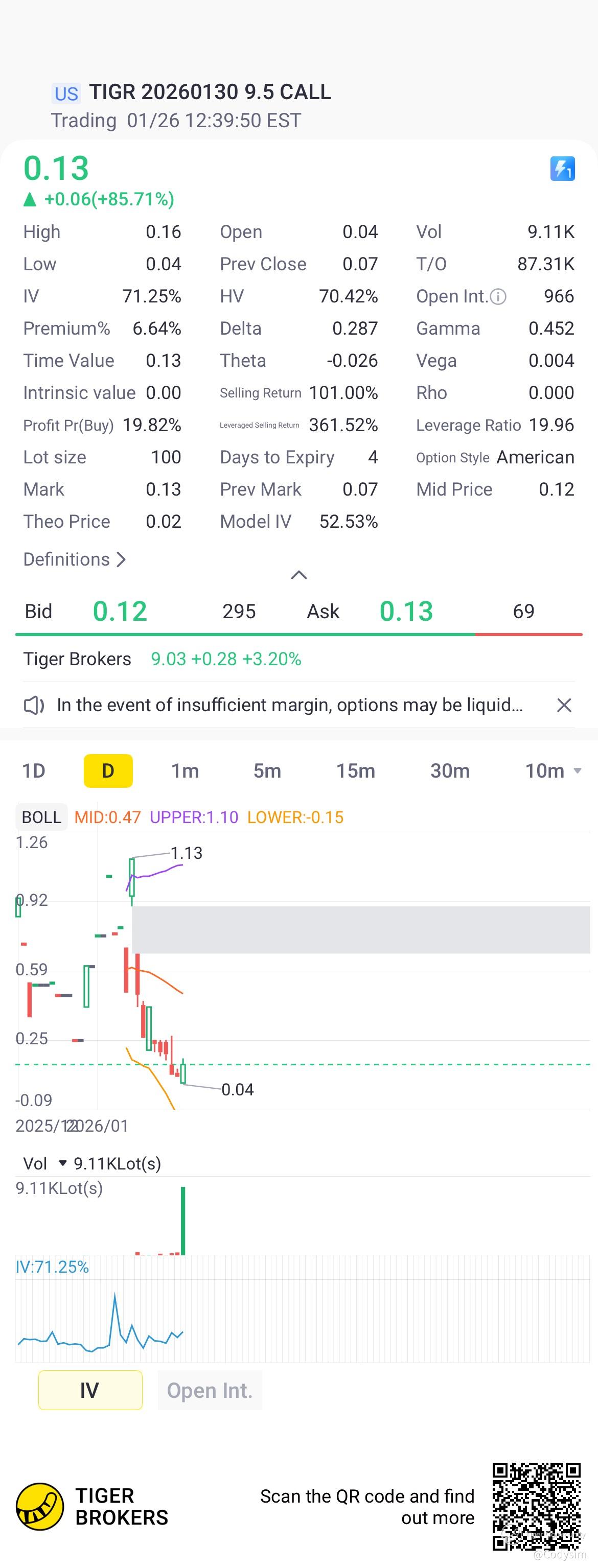Enable the IV sub-chart toggle
Image resolution: width=598 pixels, height=1568 pixels.
coord(90,1390)
